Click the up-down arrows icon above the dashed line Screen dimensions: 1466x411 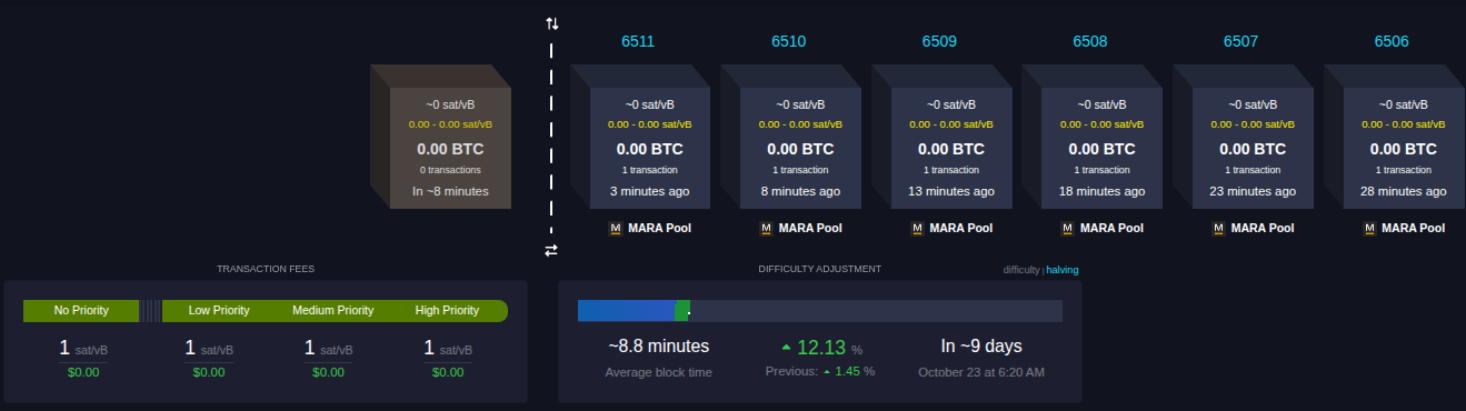[x=552, y=23]
